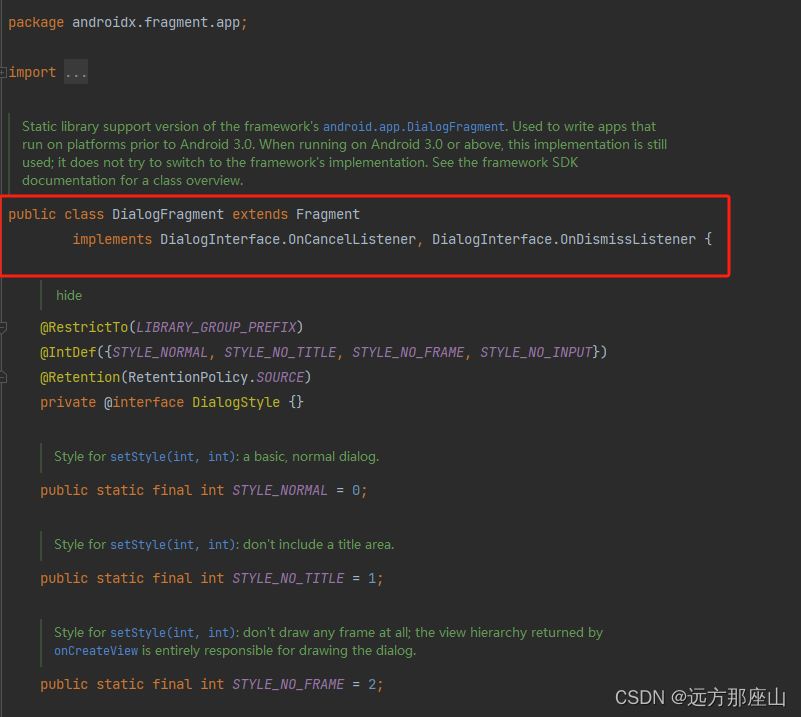Click the import keyword
The height and width of the screenshot is (717, 801).
point(32,73)
